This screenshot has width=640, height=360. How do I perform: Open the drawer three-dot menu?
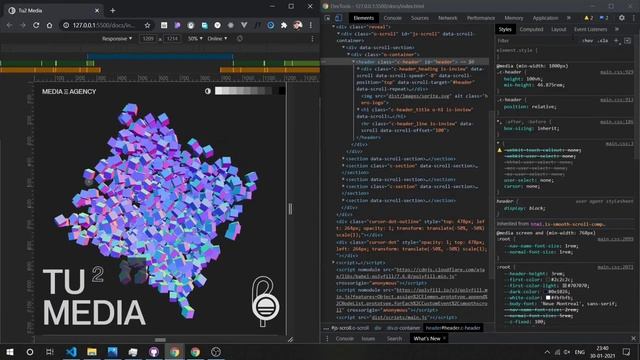tap(327, 339)
